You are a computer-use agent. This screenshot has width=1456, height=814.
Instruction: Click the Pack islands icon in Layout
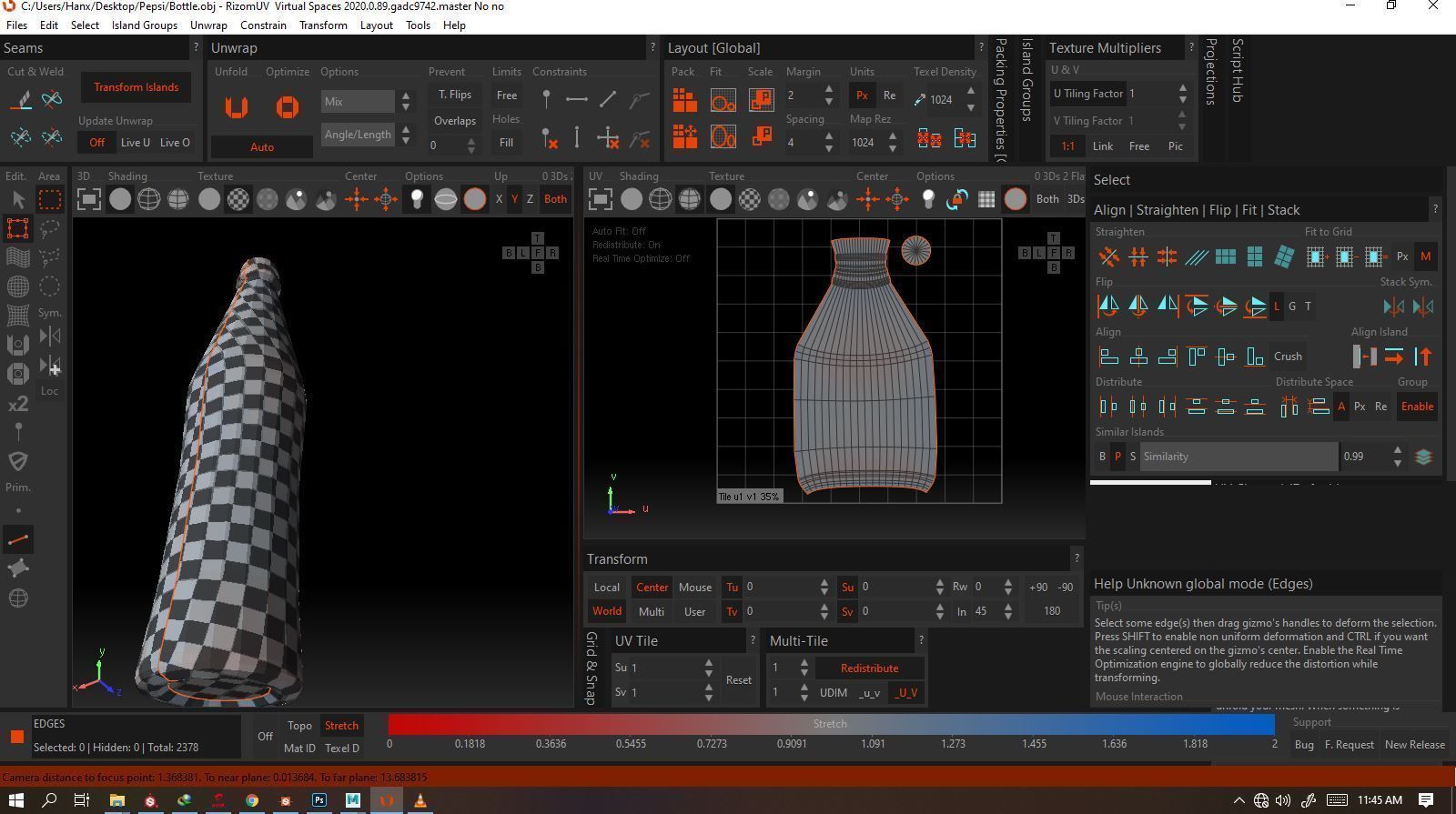[x=685, y=100]
